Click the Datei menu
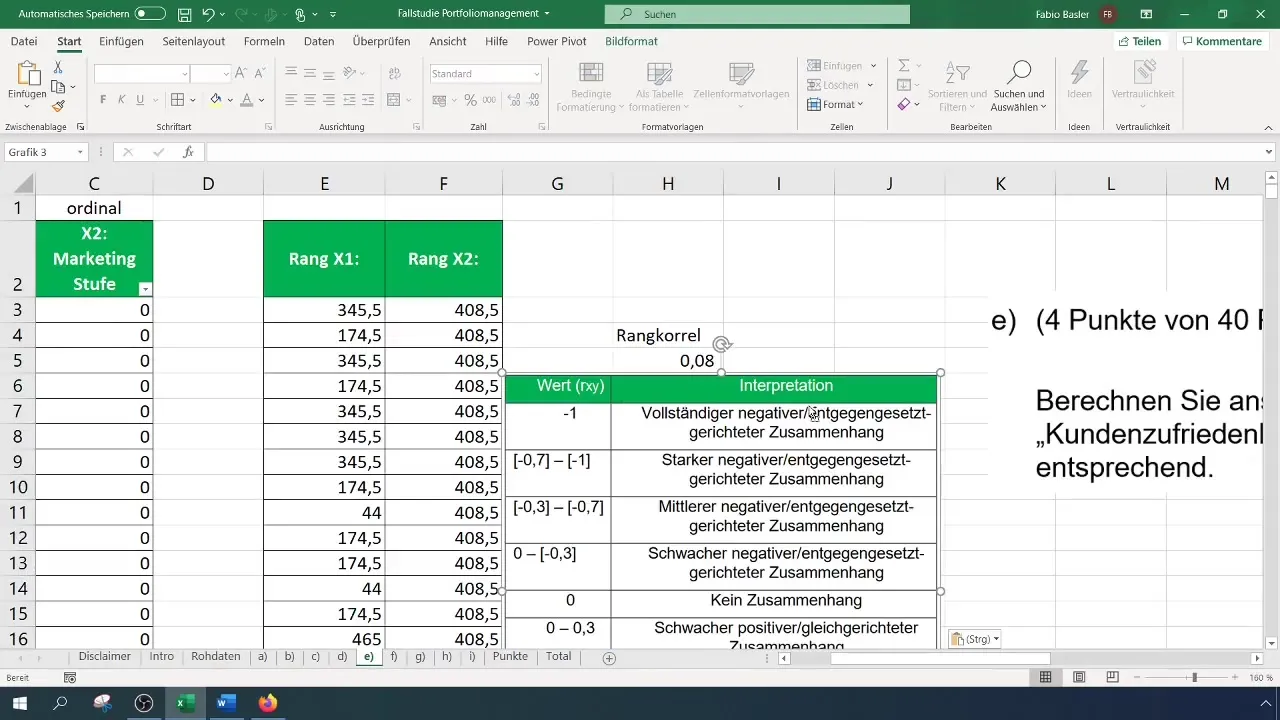Screen dimensions: 1280x720 (24, 41)
